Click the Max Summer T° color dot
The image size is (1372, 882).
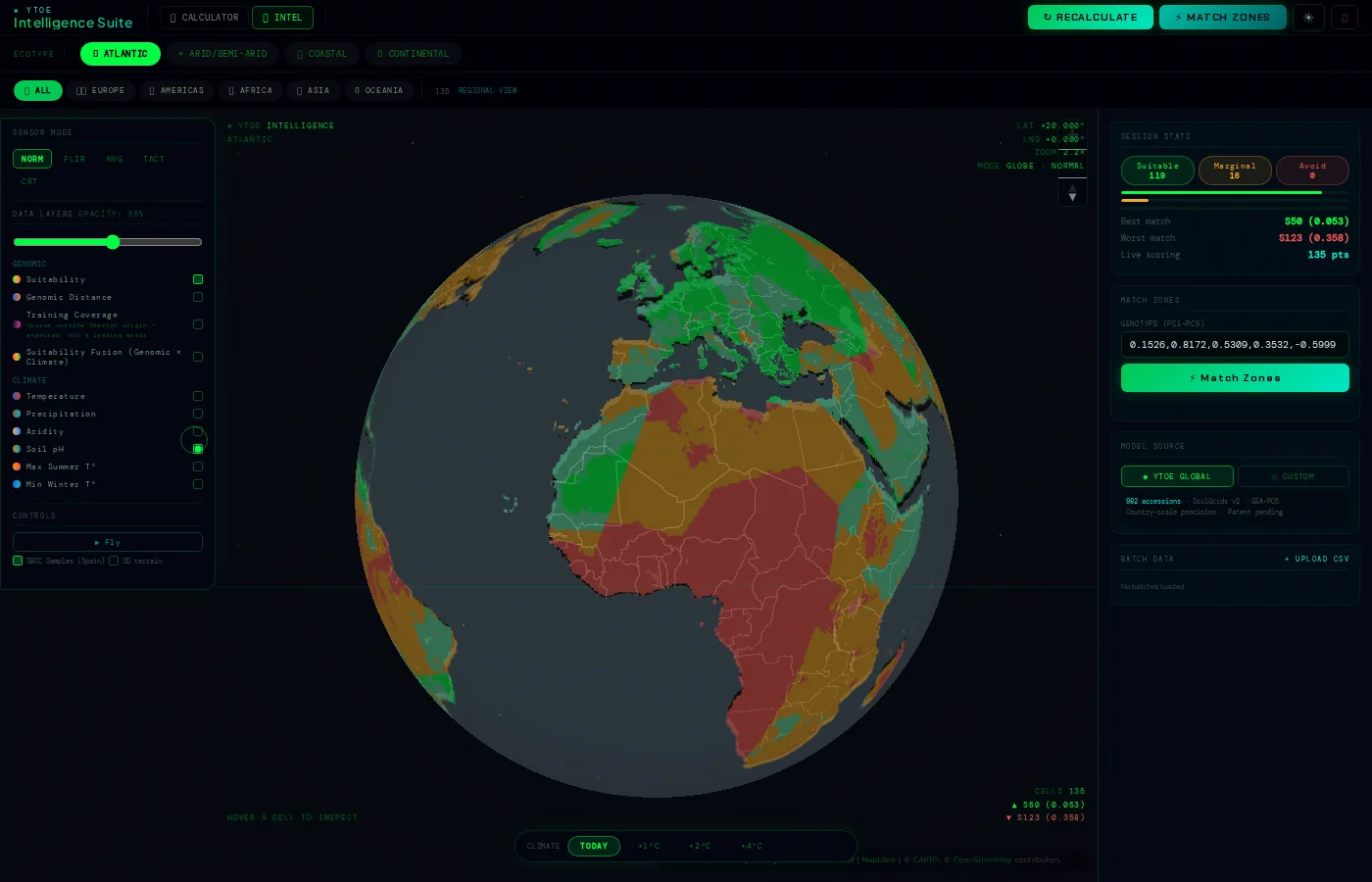pyautogui.click(x=17, y=466)
